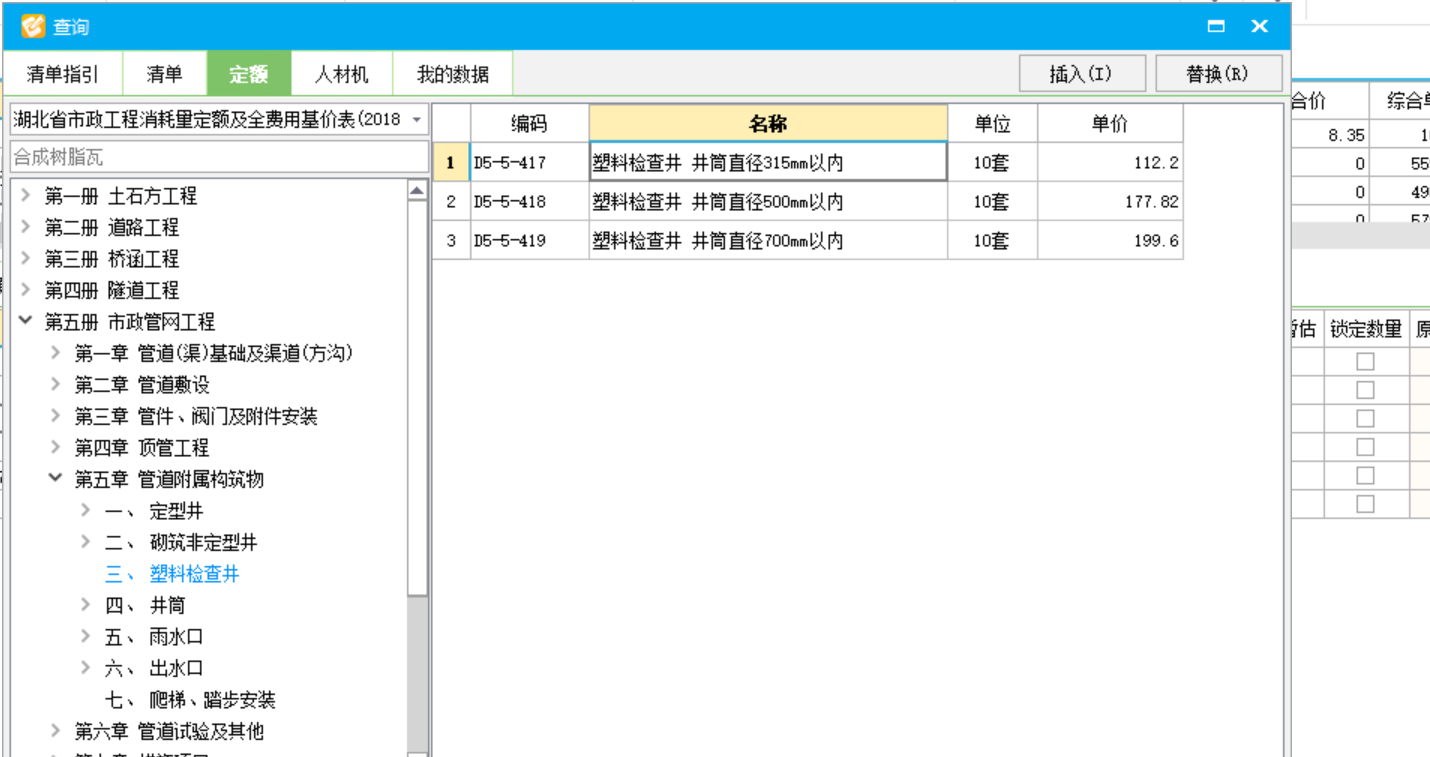Click the price cell 177.82
This screenshot has height=757, width=1430.
point(1110,201)
